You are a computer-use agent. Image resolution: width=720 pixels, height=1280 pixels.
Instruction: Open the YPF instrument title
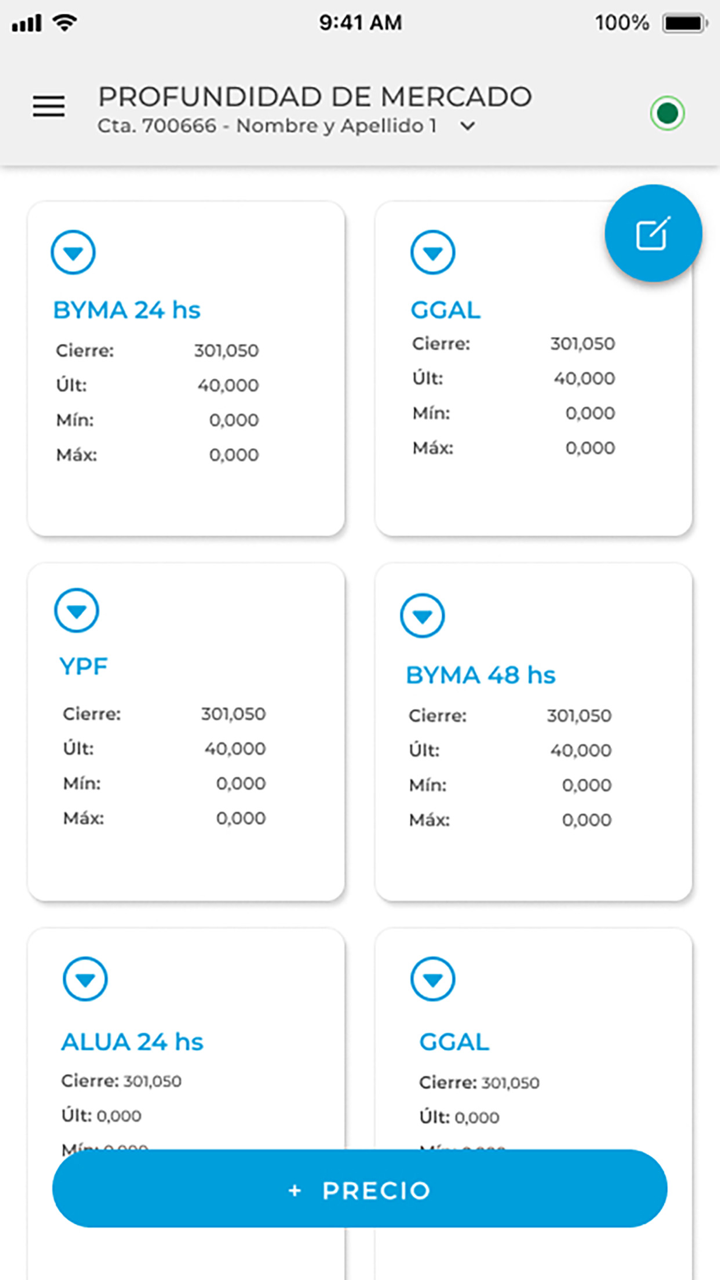(x=83, y=666)
